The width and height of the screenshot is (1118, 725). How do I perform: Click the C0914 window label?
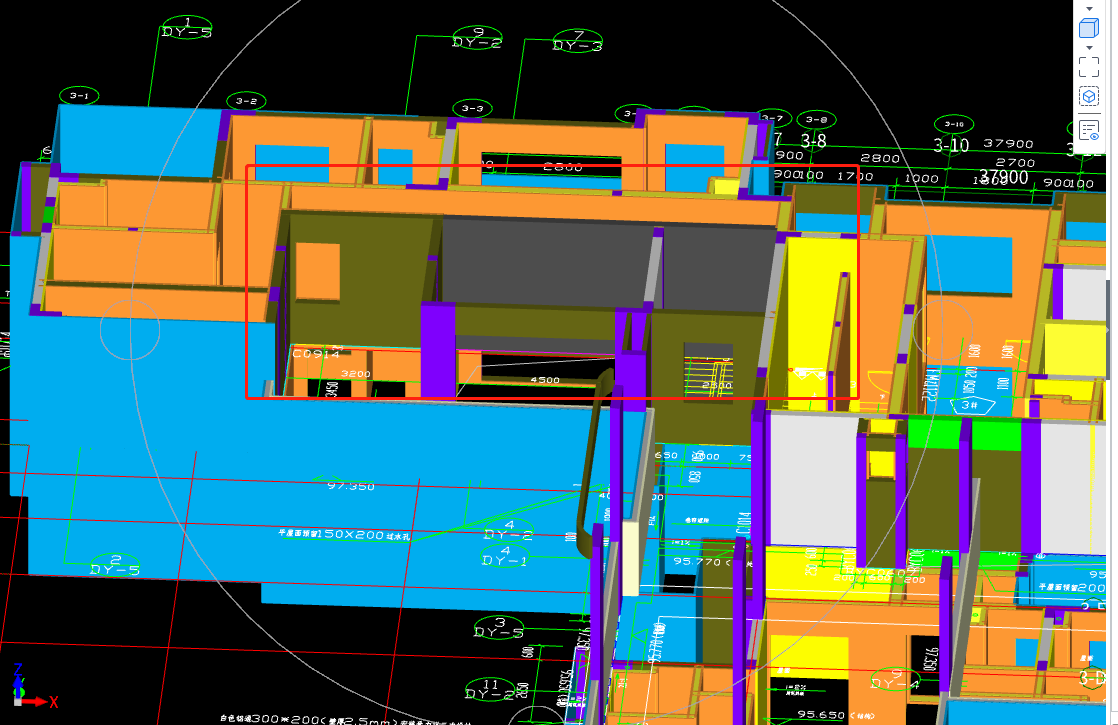click(317, 354)
